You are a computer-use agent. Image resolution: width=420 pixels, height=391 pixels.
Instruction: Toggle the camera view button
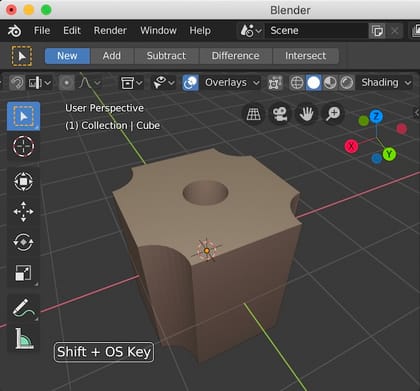tap(280, 114)
